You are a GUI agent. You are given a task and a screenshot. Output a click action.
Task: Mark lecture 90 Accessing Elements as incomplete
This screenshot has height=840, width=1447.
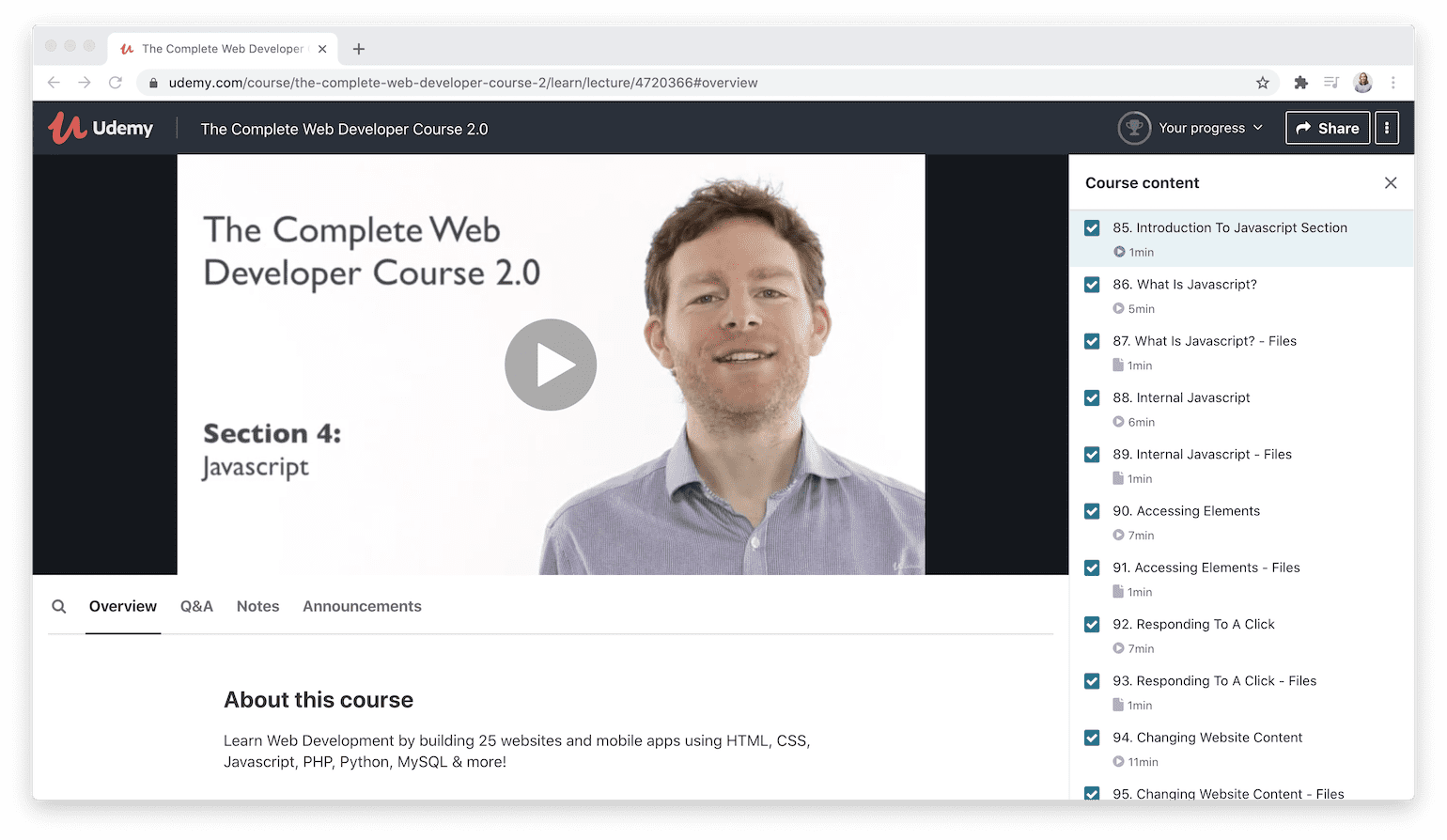[x=1092, y=511]
